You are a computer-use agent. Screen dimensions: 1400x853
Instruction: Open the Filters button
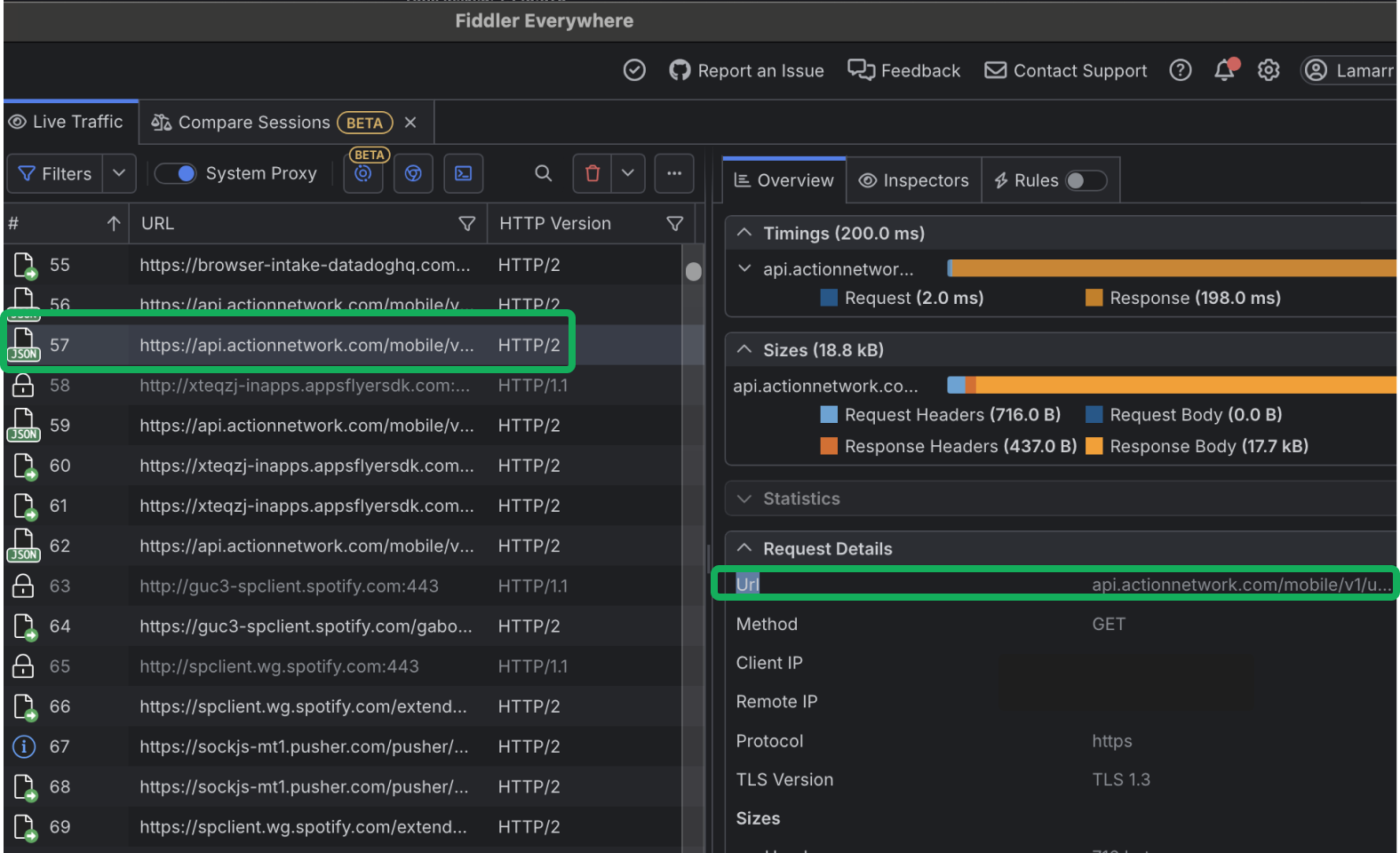click(x=55, y=173)
